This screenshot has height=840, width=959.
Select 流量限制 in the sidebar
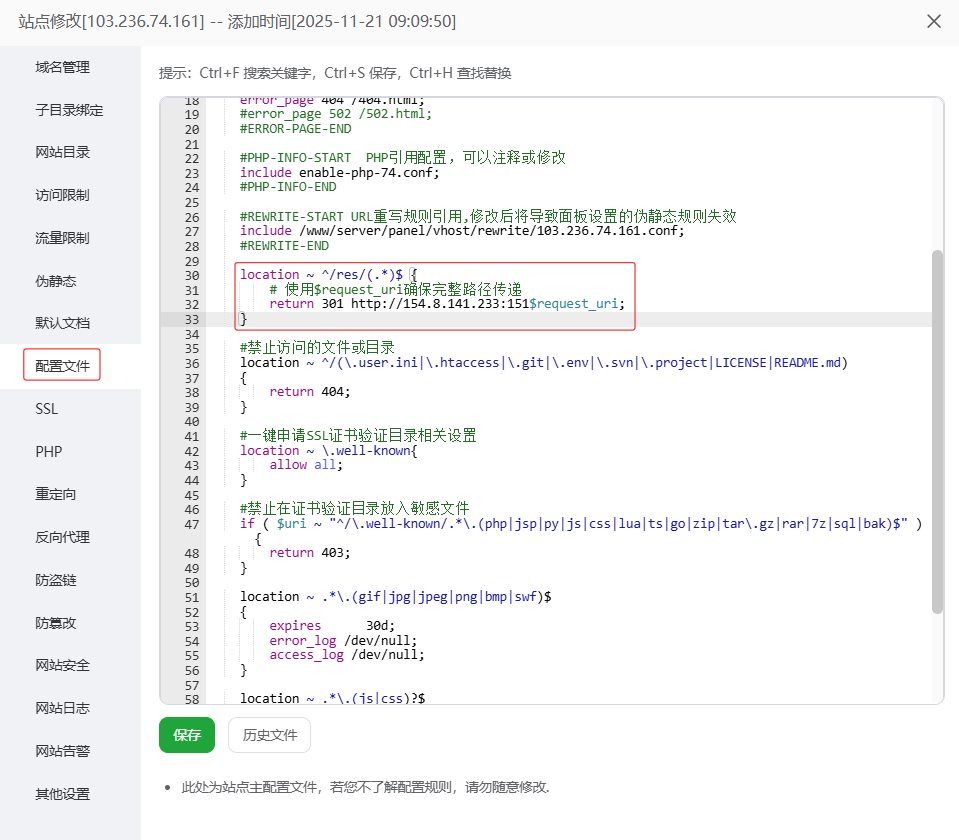[x=62, y=238]
